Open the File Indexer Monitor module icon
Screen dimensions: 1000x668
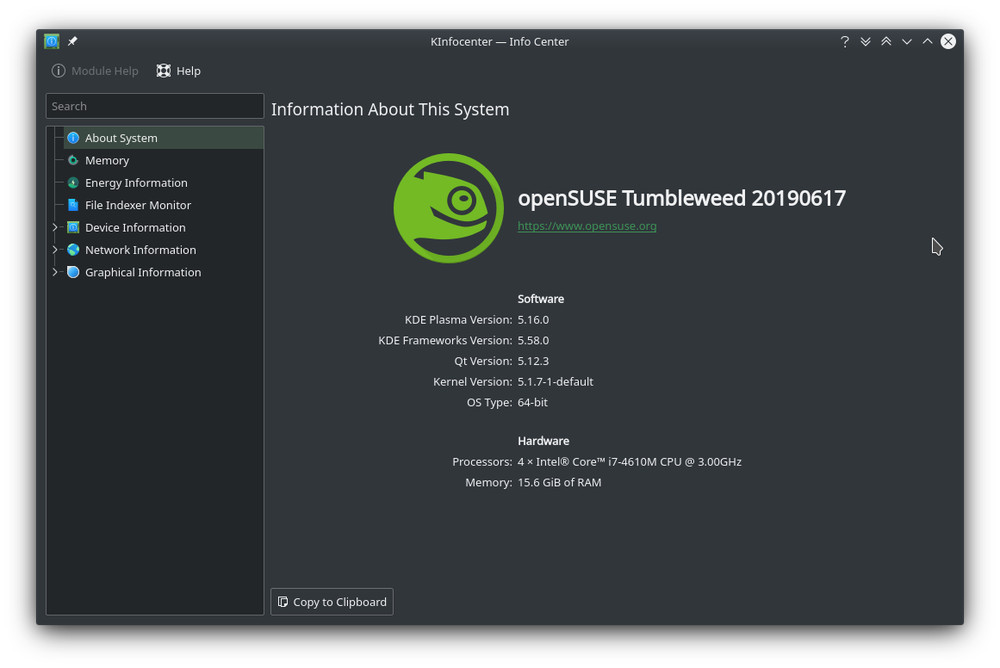73,205
